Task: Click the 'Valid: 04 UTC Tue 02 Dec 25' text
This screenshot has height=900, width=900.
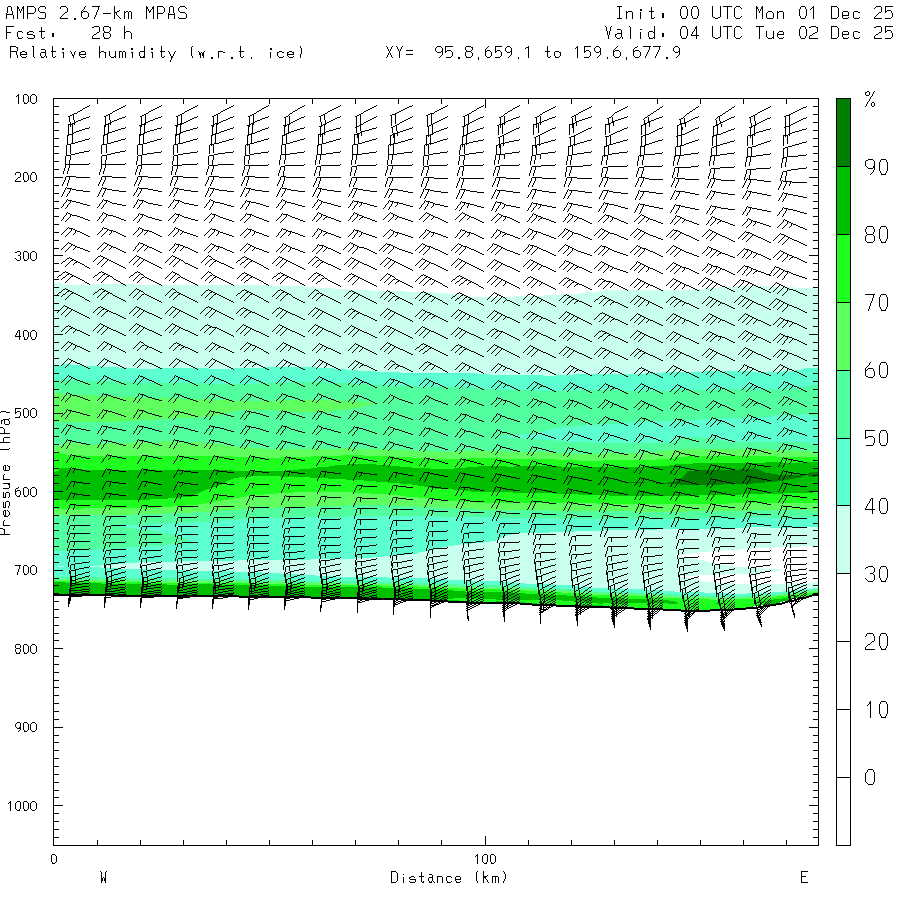Action: pos(748,33)
